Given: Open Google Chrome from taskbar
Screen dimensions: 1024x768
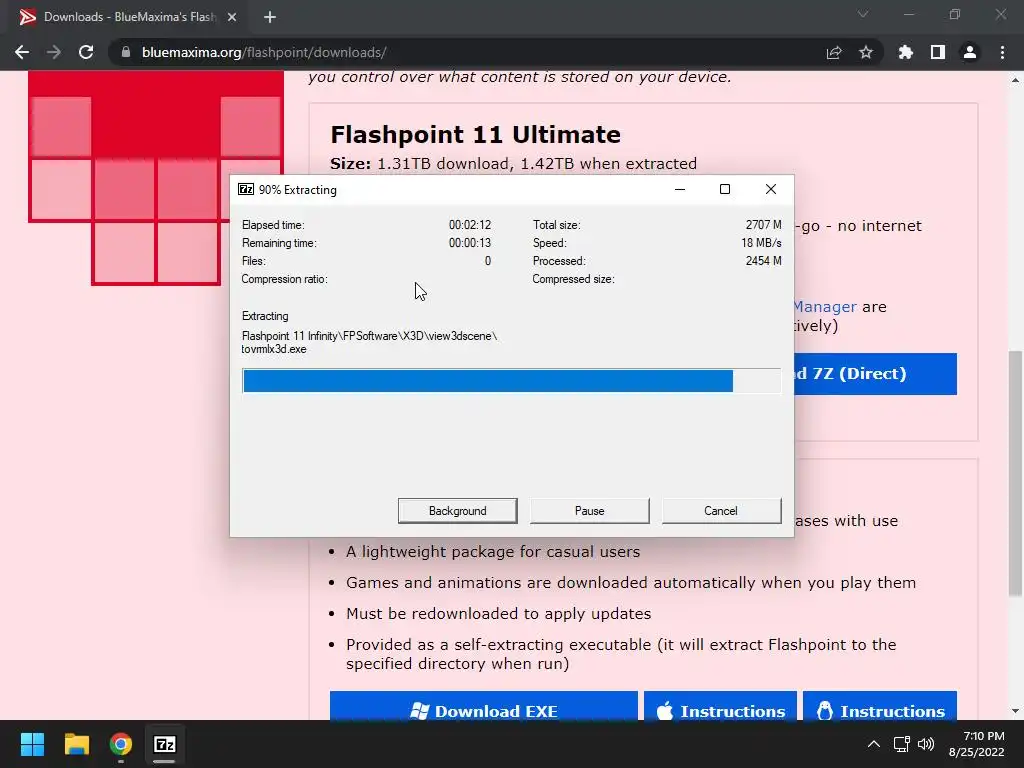Looking at the screenshot, I should [x=121, y=744].
